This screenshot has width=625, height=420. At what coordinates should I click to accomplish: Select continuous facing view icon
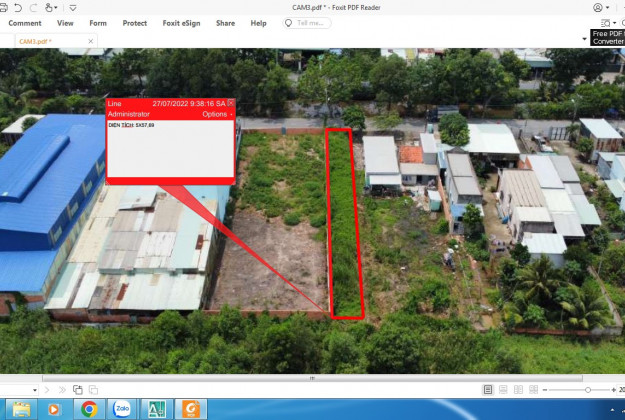click(534, 390)
